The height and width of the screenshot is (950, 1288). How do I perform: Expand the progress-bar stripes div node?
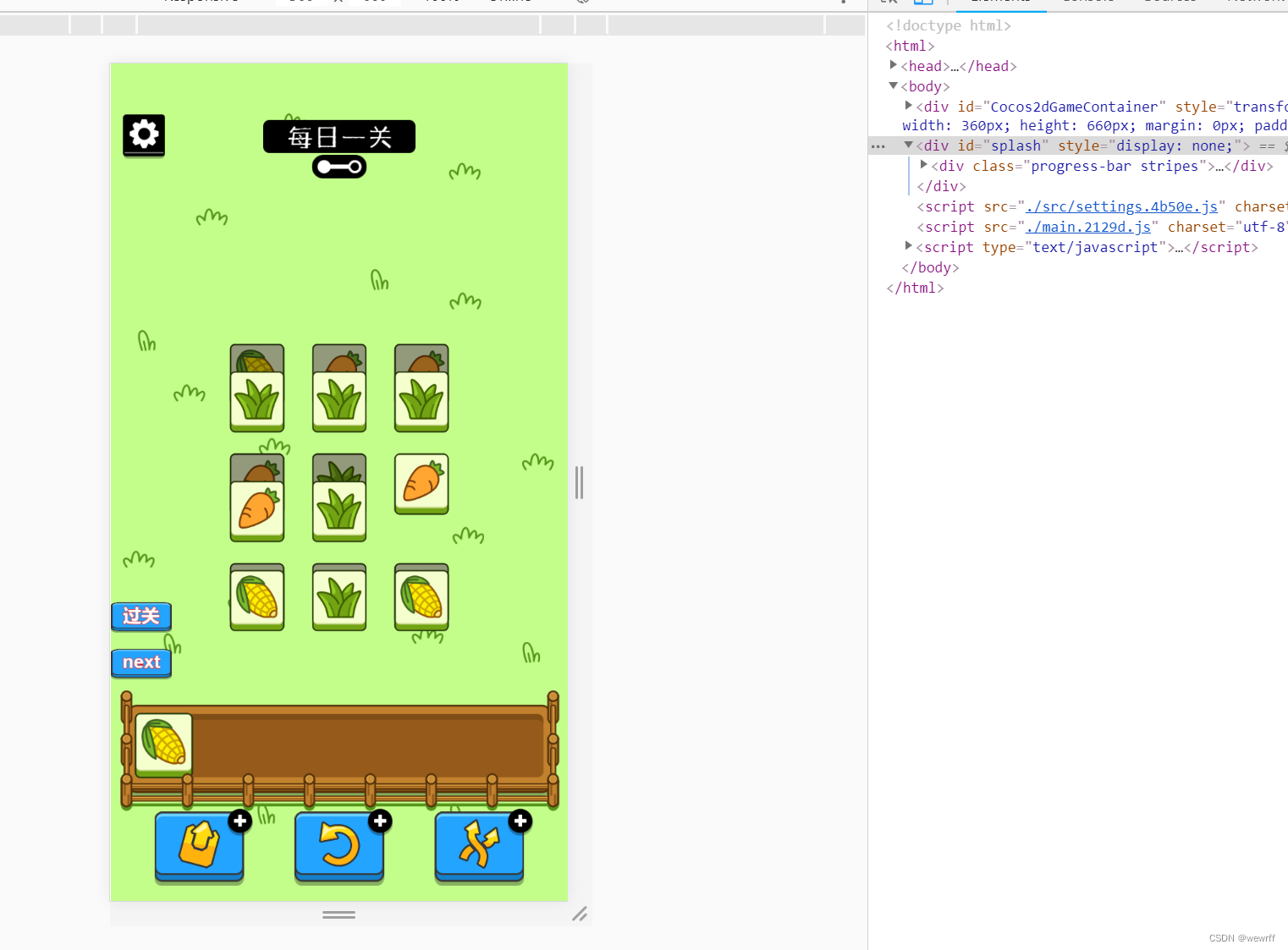(x=923, y=165)
